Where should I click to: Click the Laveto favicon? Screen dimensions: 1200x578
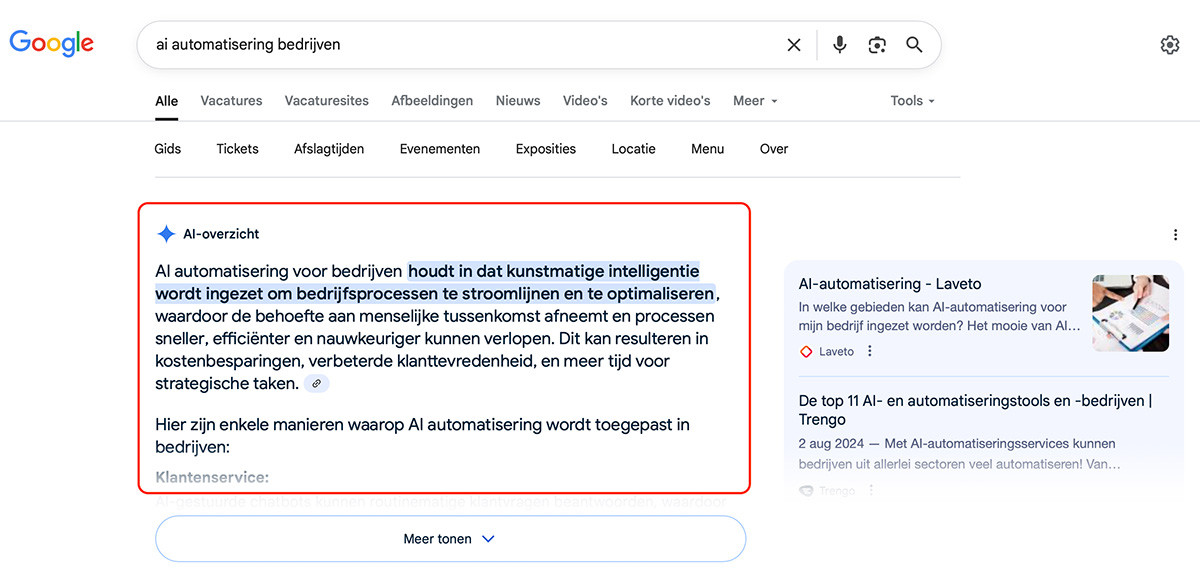coord(806,352)
